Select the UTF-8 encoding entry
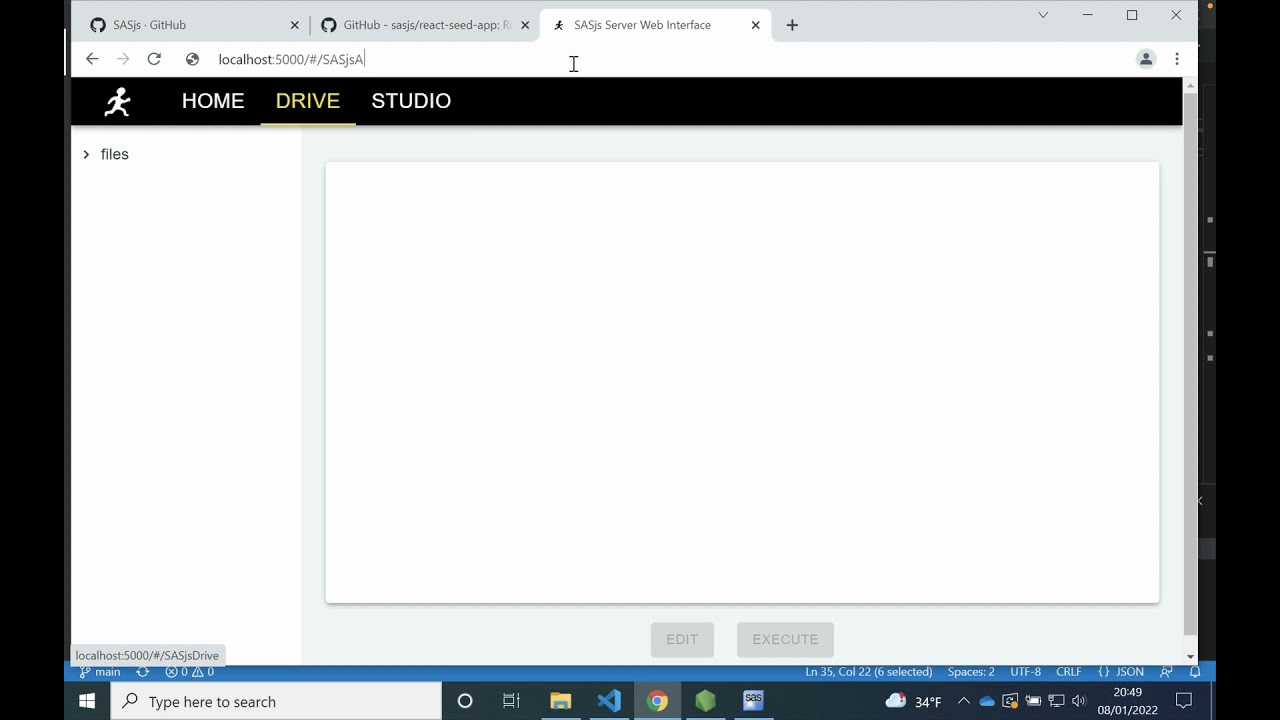 click(x=1025, y=672)
